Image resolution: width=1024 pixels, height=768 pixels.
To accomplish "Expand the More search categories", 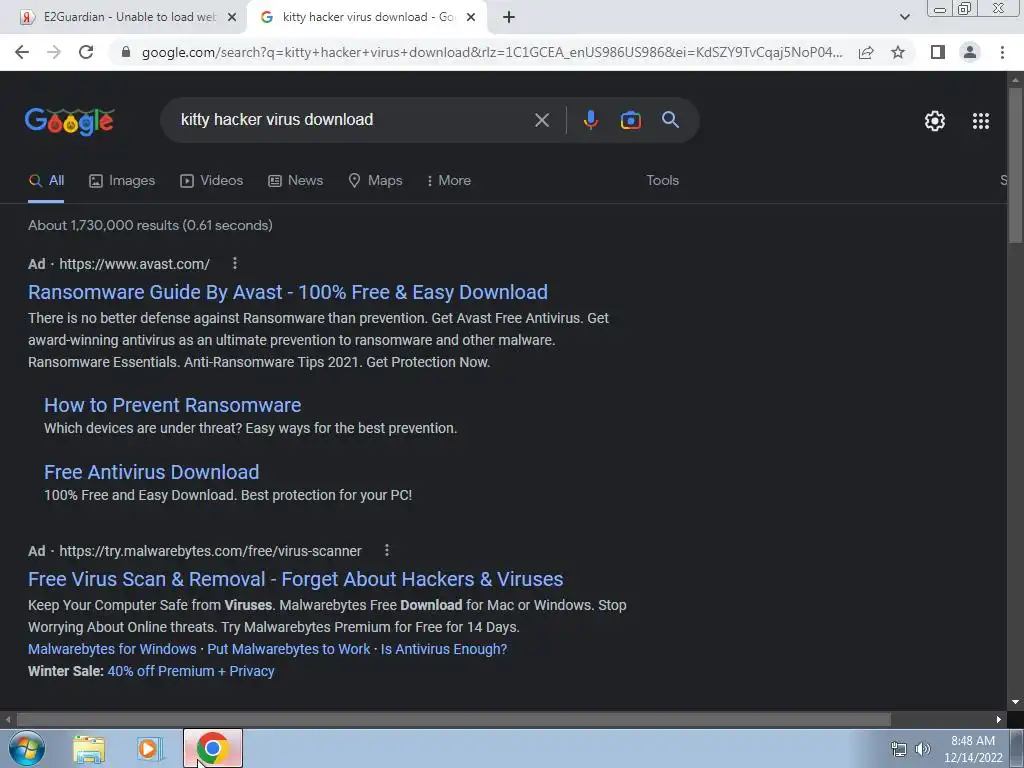I will [x=448, y=181].
